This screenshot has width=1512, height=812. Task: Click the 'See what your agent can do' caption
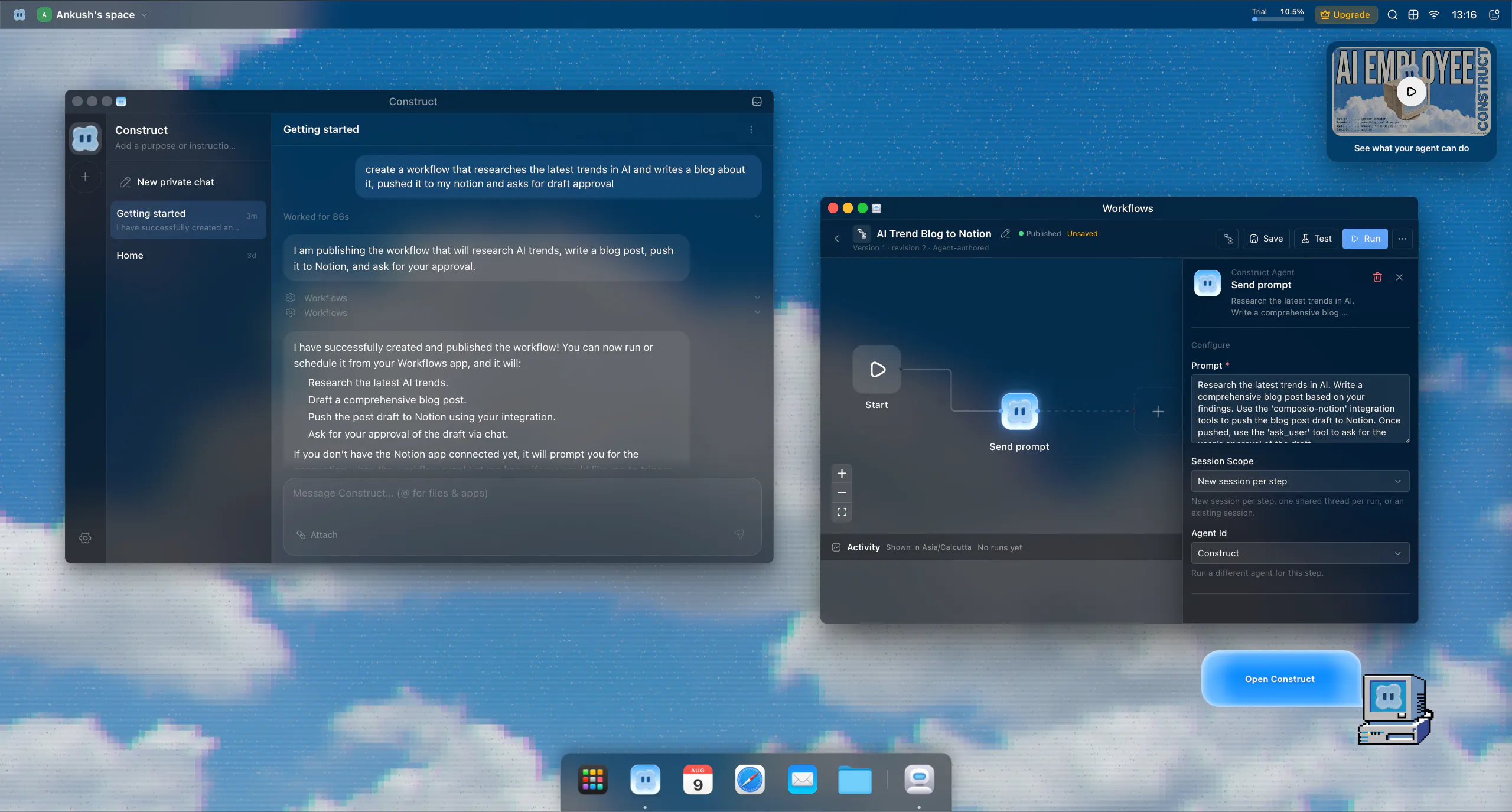point(1411,148)
